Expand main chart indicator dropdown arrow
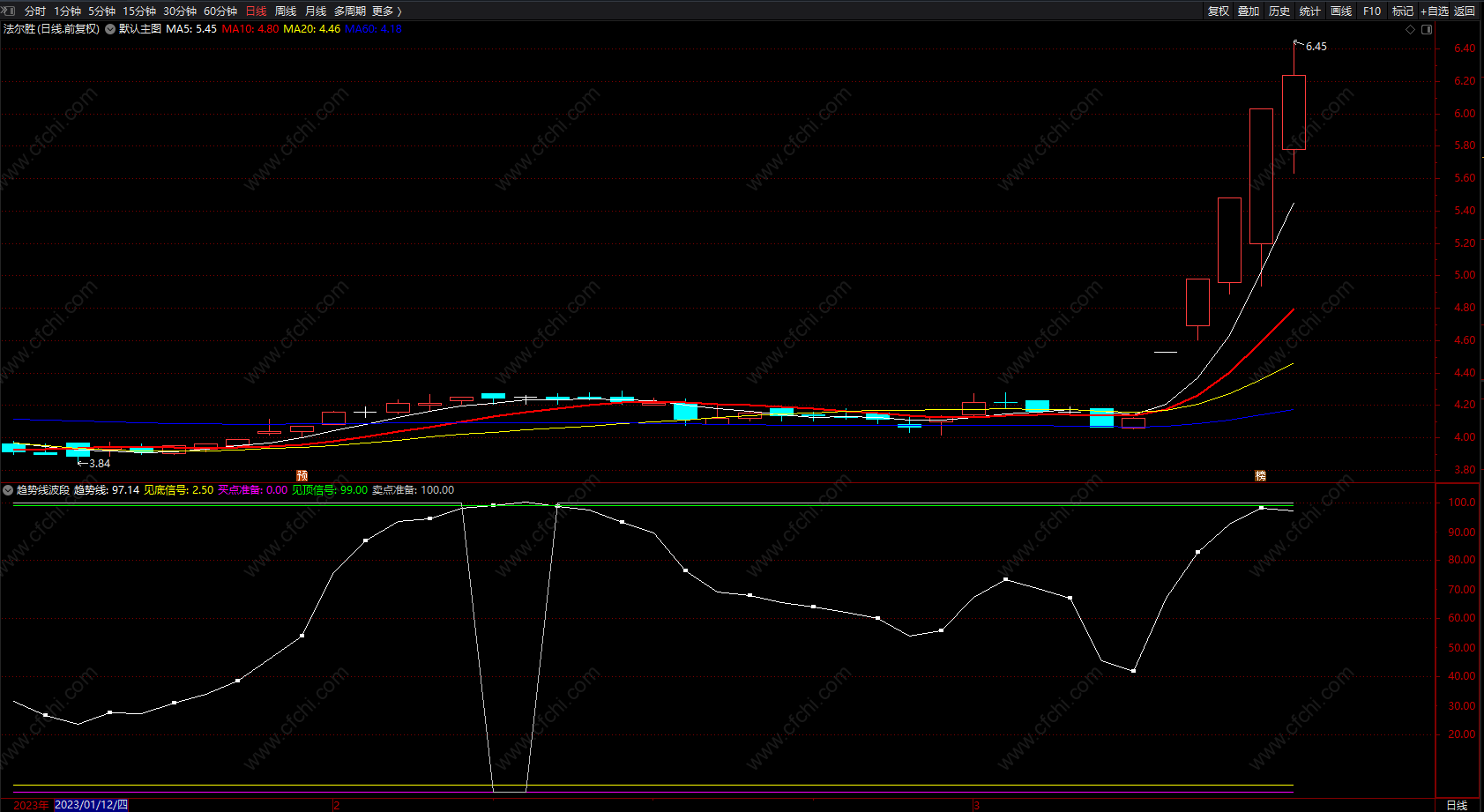This screenshot has height=812, width=1484. (110, 29)
